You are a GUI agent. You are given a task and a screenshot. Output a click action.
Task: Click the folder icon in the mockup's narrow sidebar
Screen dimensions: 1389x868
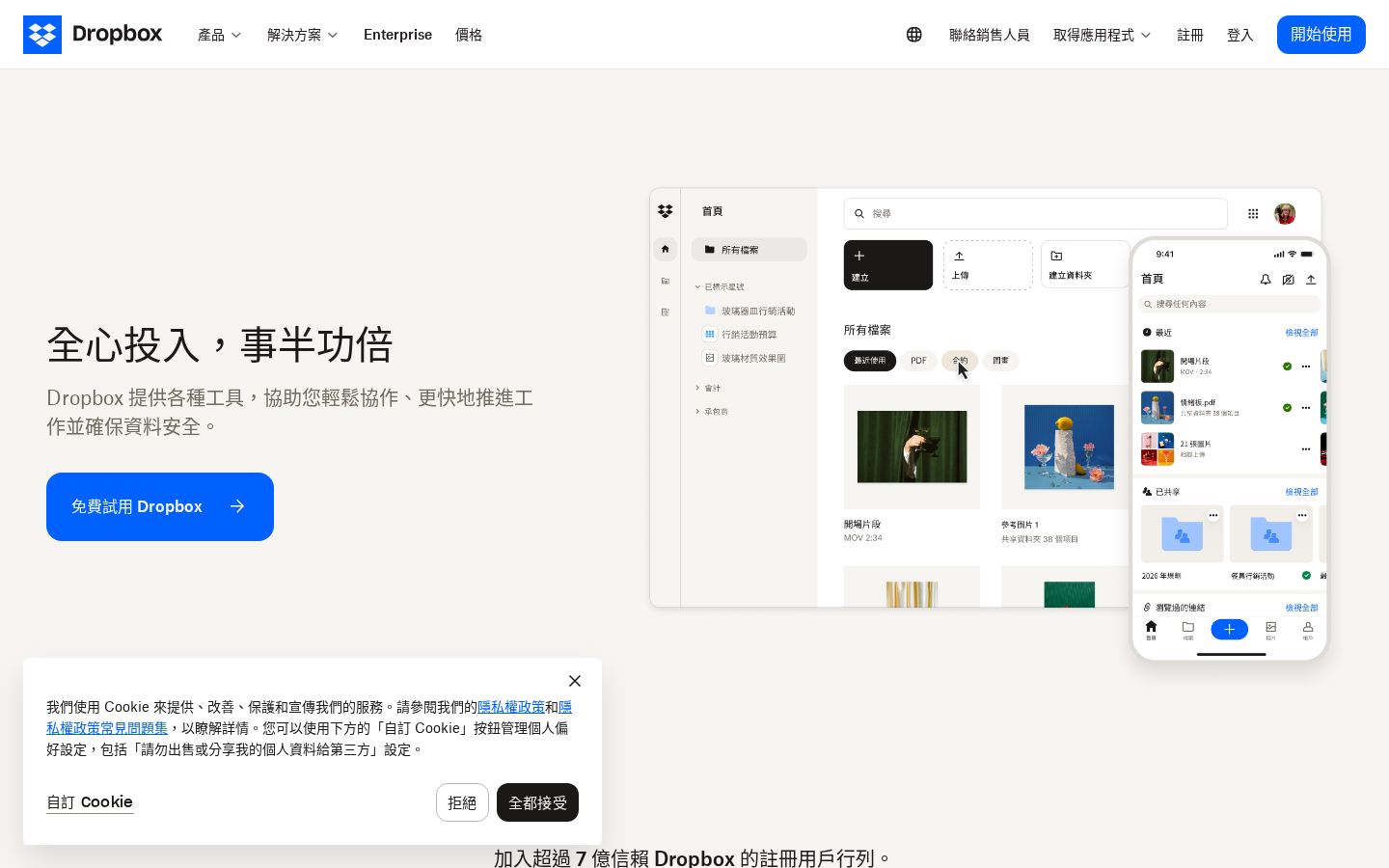(x=666, y=281)
